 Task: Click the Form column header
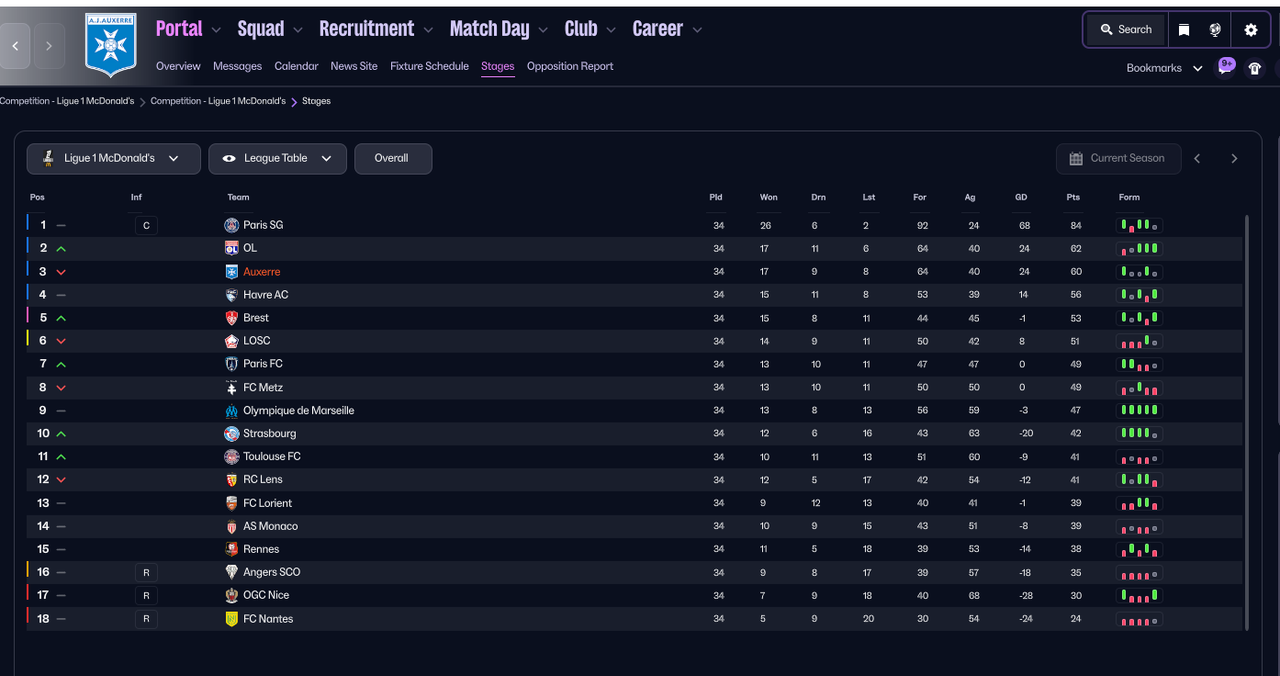point(1129,197)
